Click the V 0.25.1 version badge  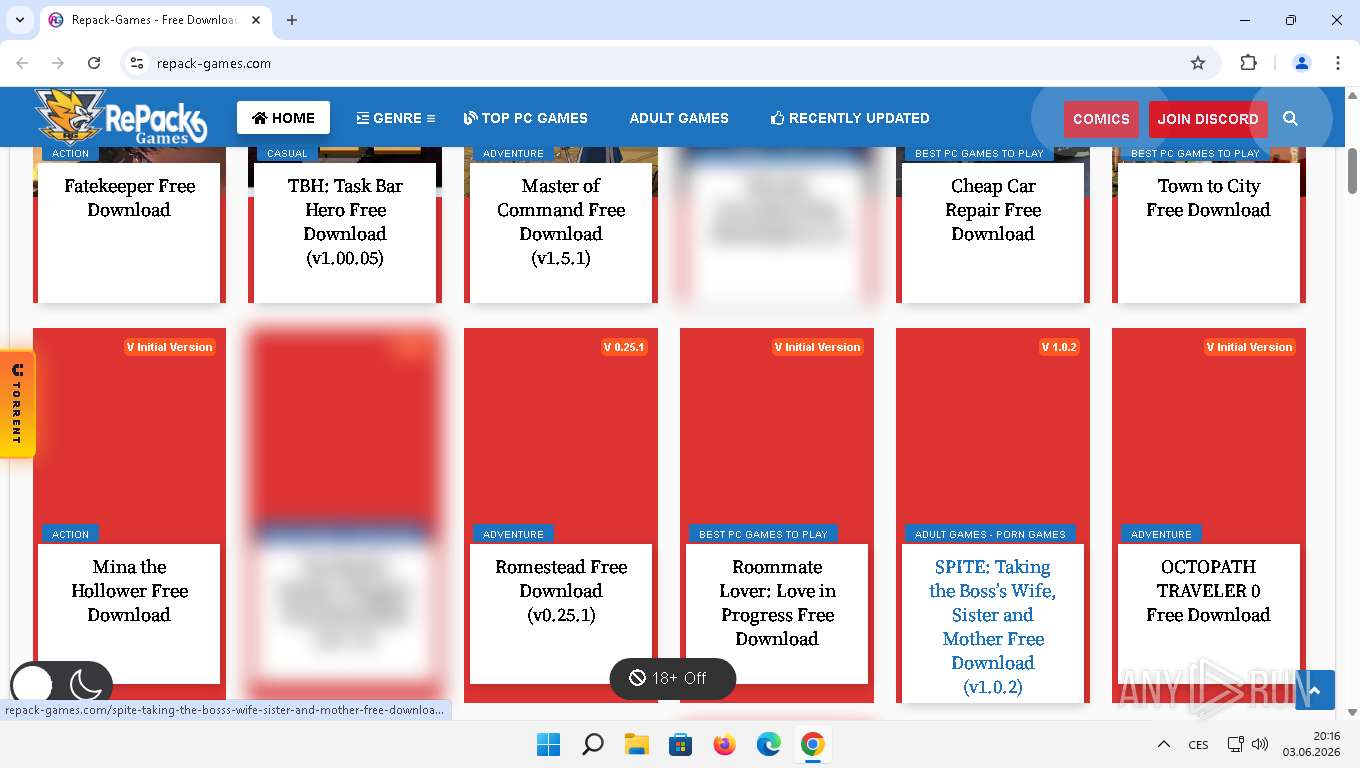[x=624, y=347]
